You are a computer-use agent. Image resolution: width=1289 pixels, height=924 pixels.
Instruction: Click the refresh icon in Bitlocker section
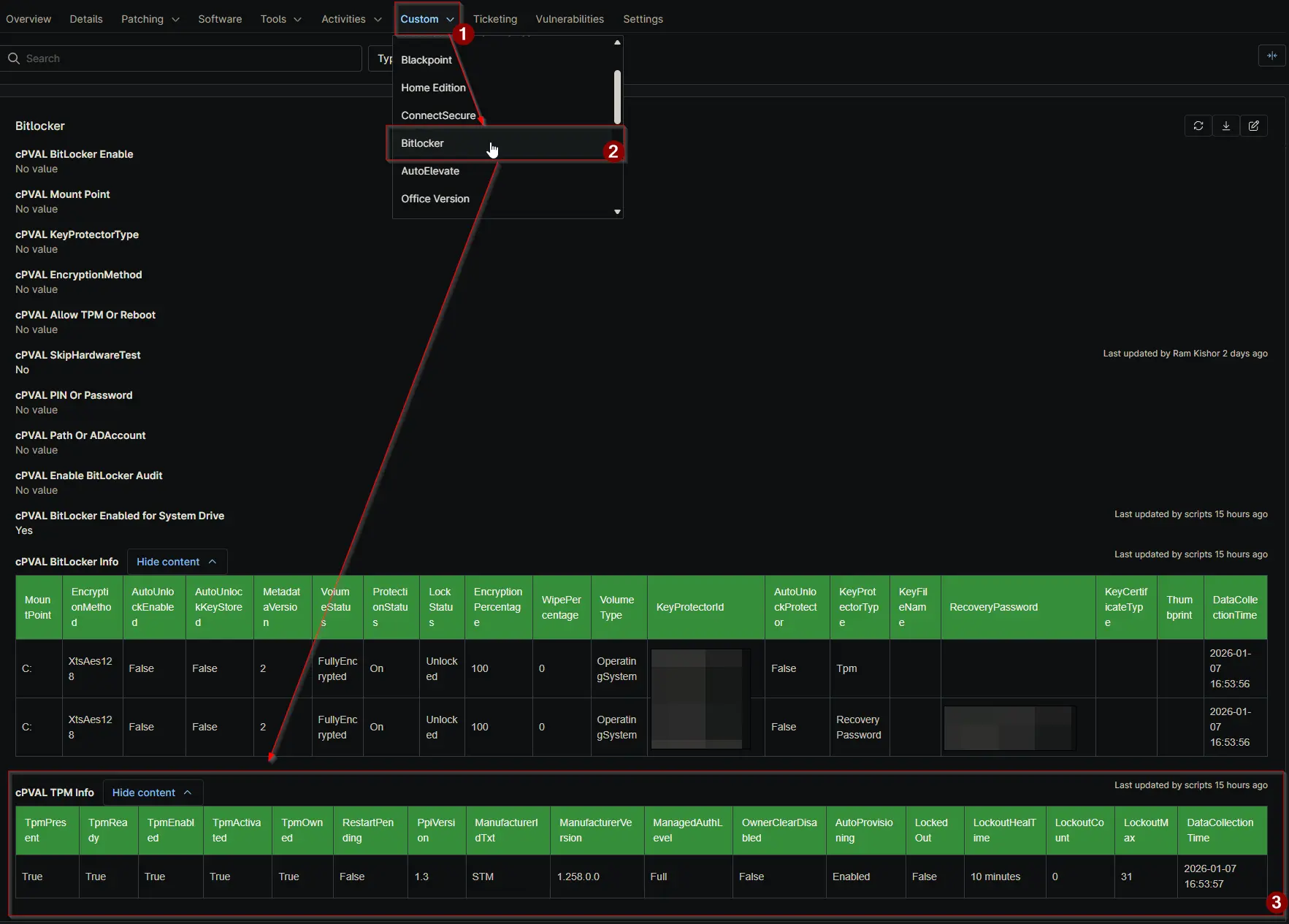tap(1198, 126)
